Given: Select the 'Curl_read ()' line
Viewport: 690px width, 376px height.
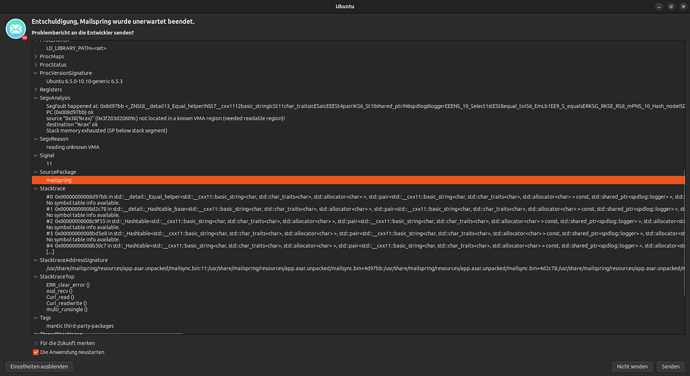Looking at the screenshot, I should pyautogui.click(x=60, y=297).
